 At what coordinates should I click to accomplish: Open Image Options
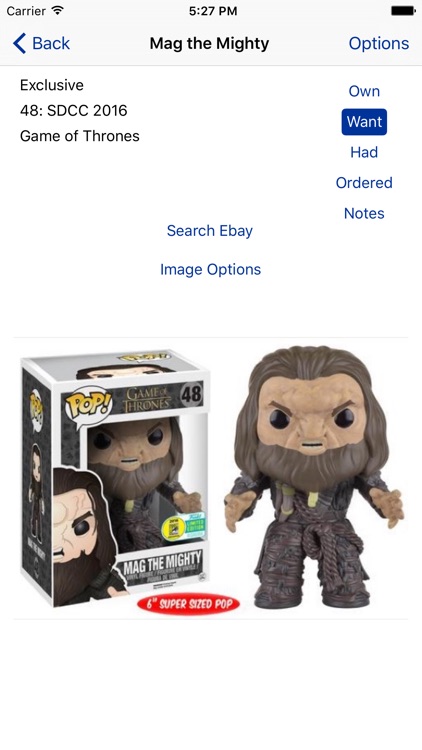pos(211,269)
